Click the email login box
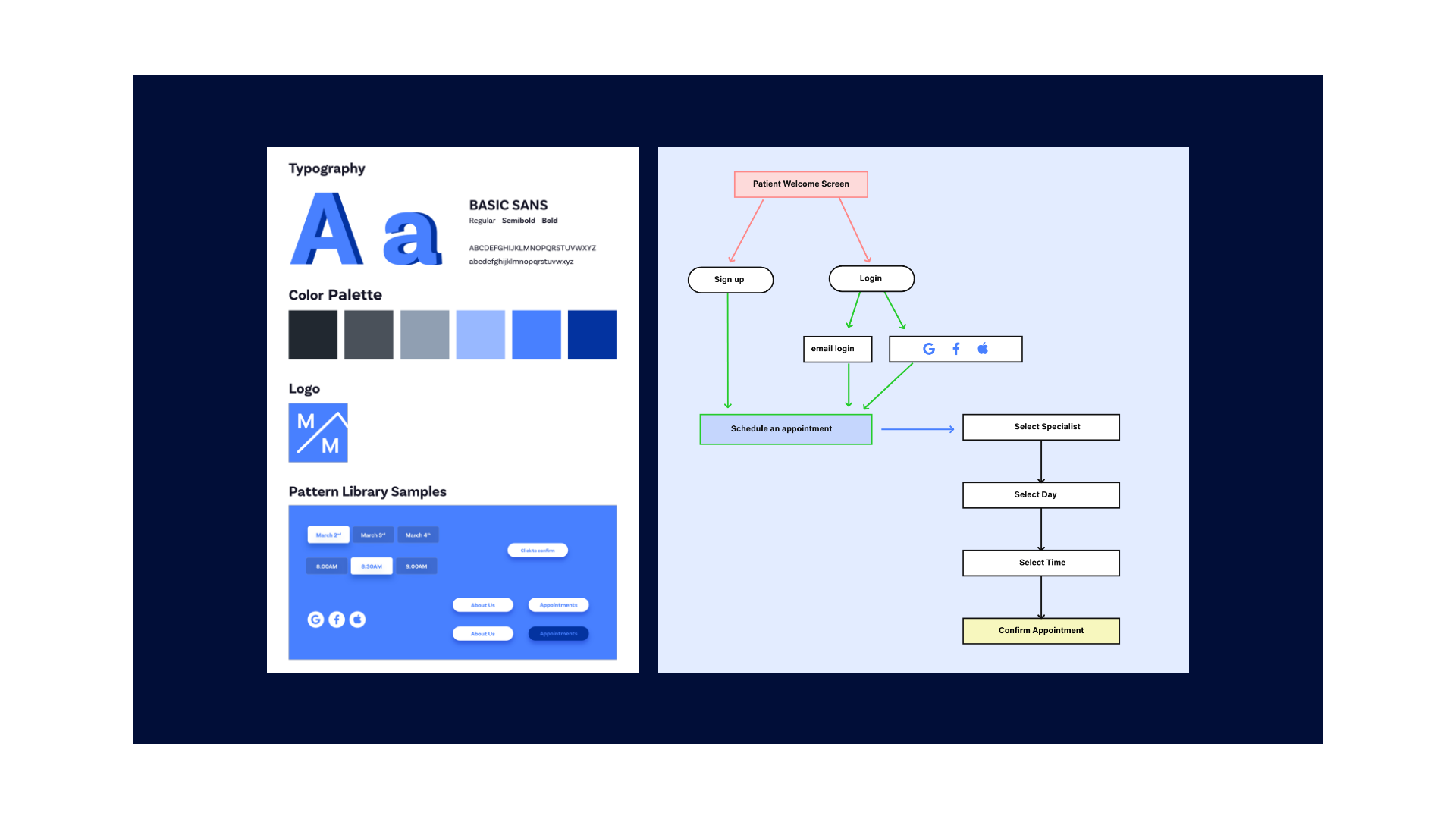 [x=837, y=349]
